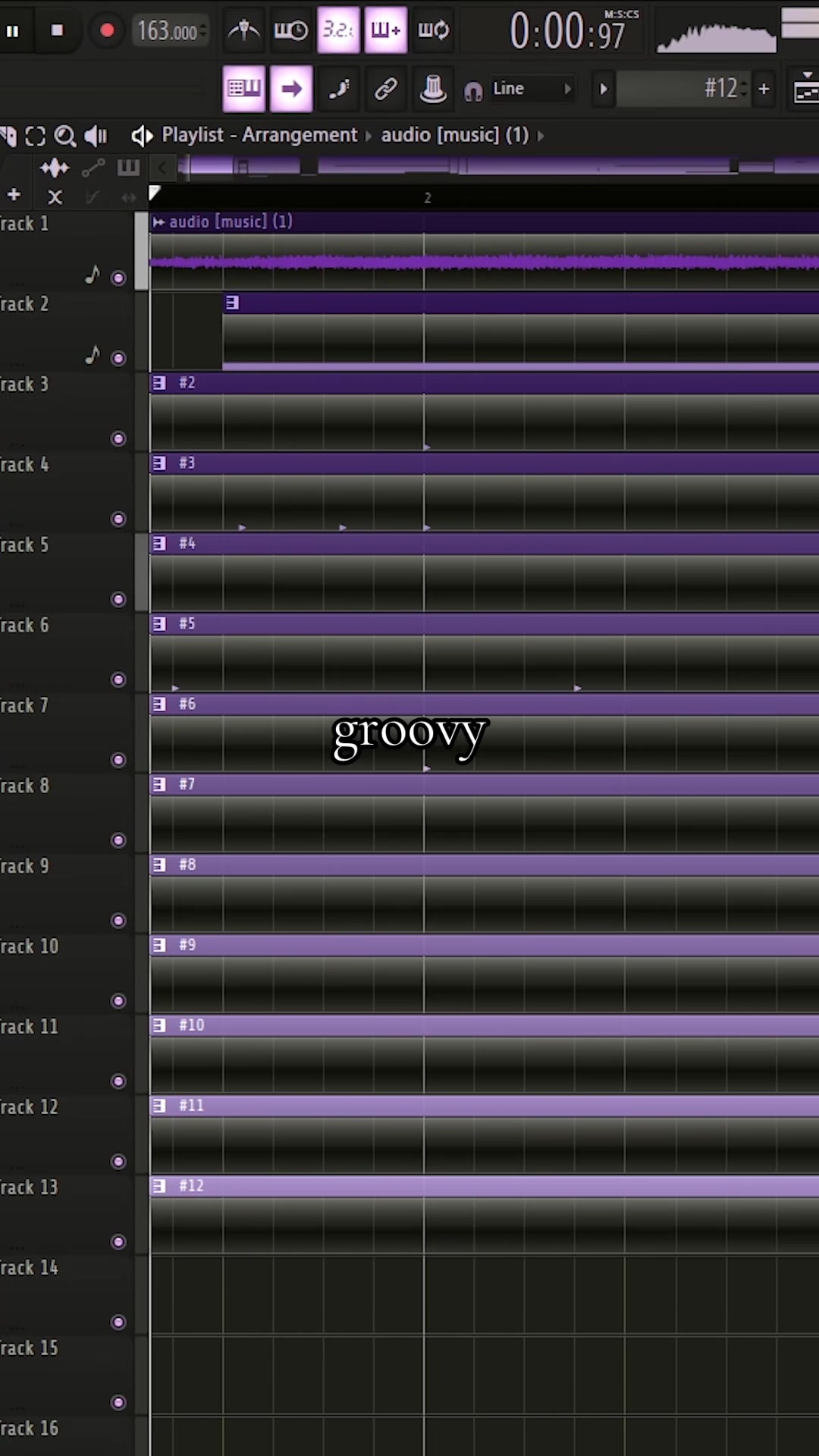The width and height of the screenshot is (819, 1456).
Task: Expand arrow after audio [music] (1)
Action: (x=541, y=136)
